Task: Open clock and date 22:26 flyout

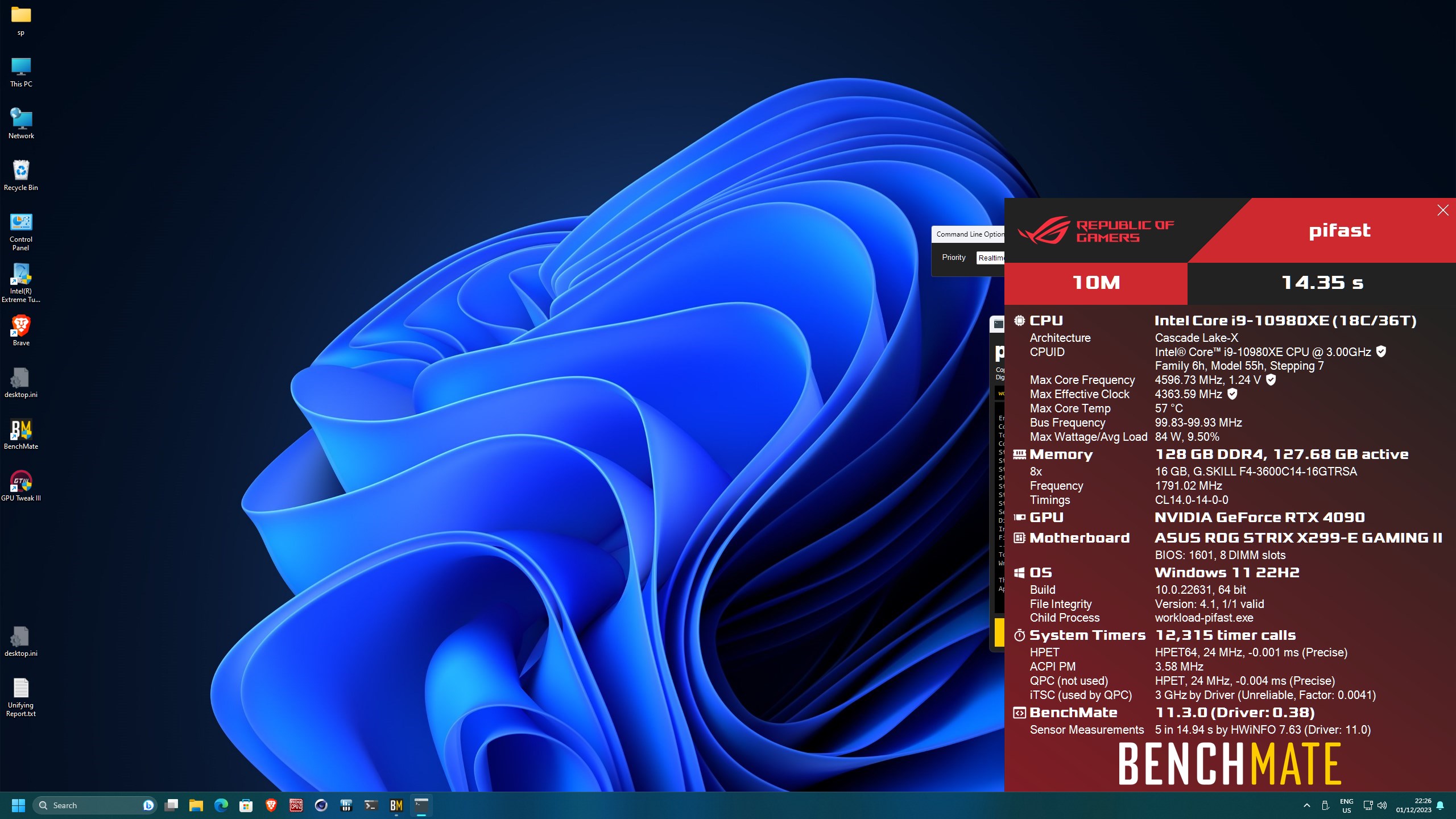Action: coord(1413,806)
